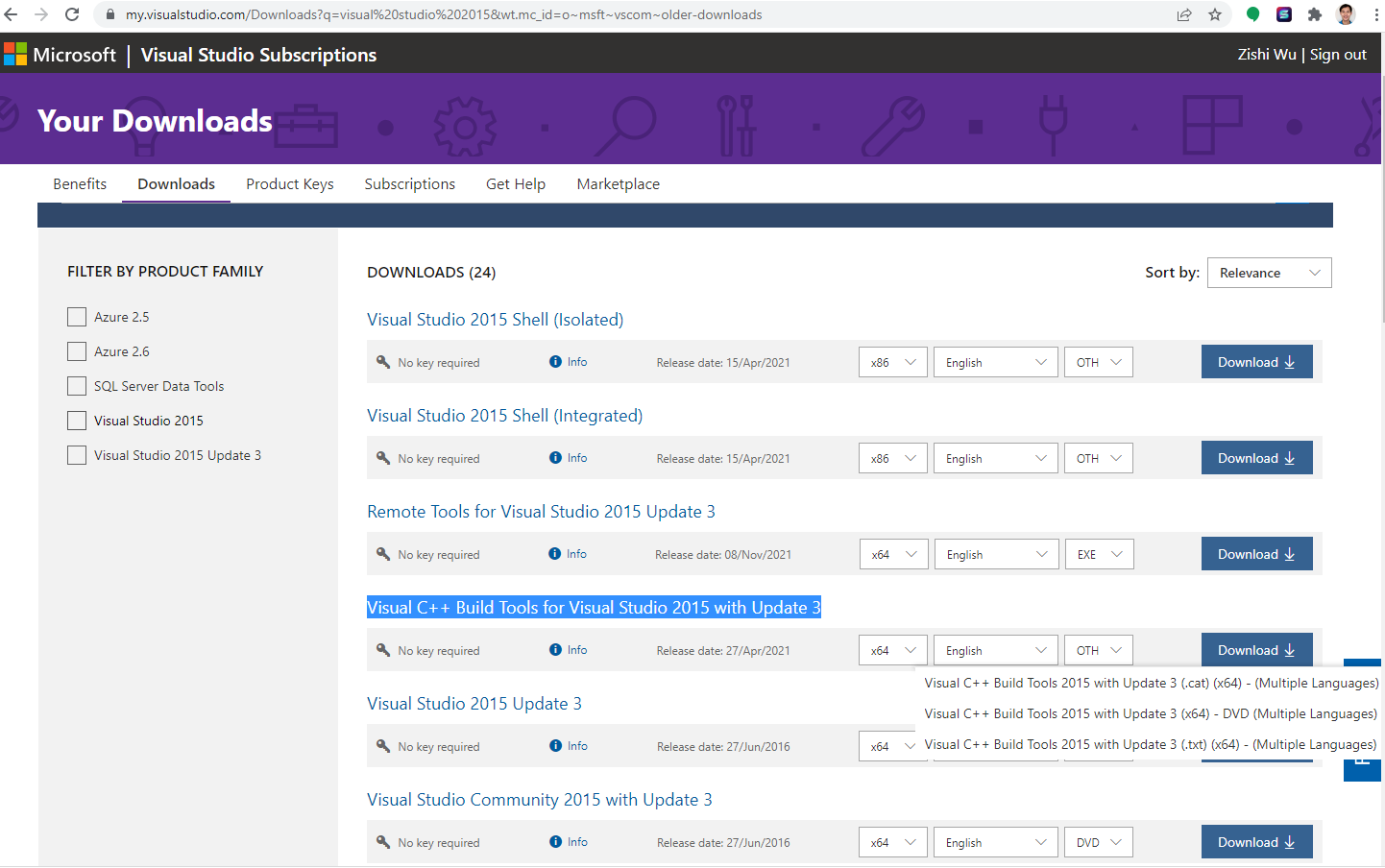Open EXE file type dropdown for Remote Tools

pyautogui.click(x=1100, y=554)
